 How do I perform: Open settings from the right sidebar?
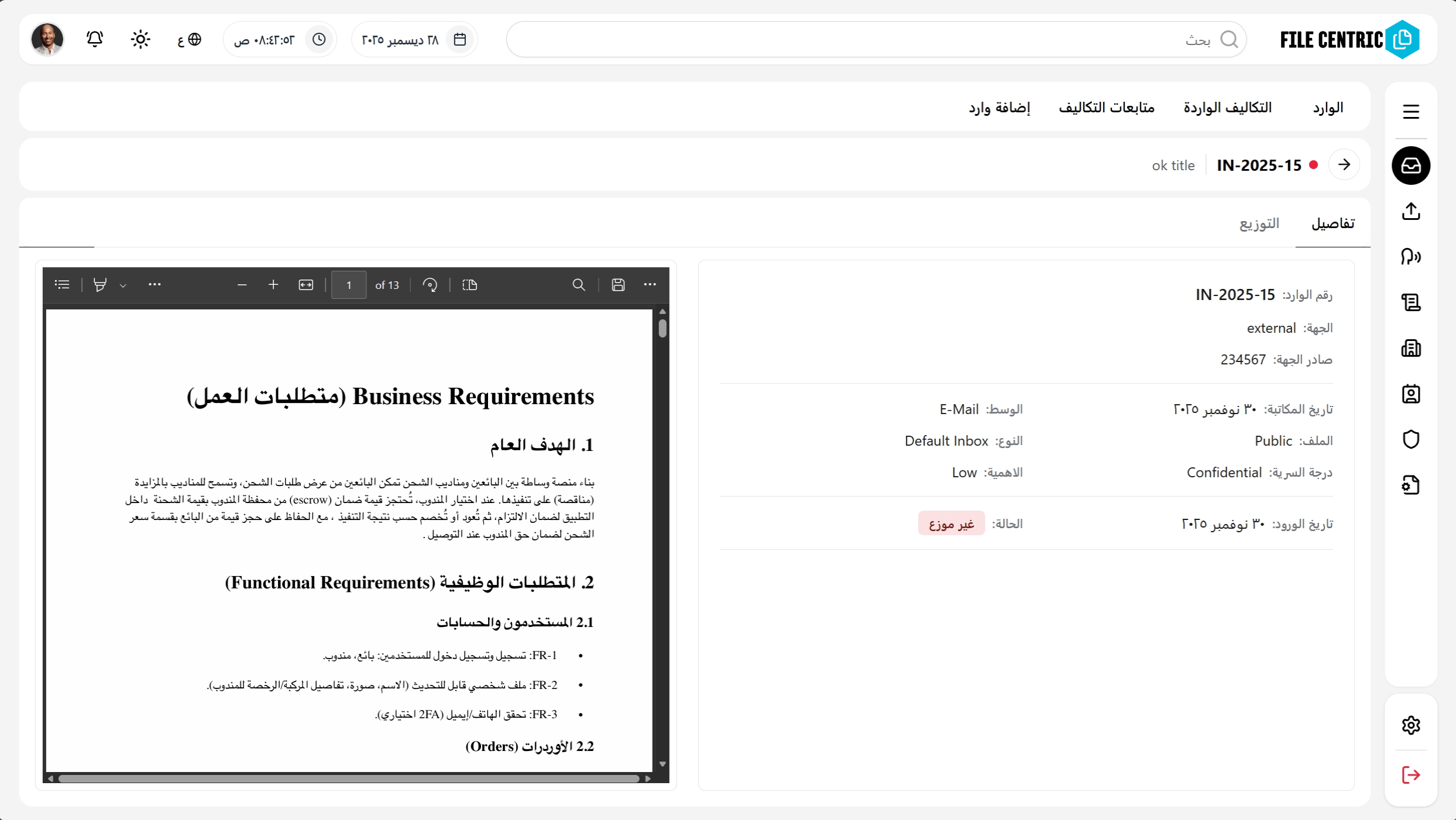tap(1410, 725)
